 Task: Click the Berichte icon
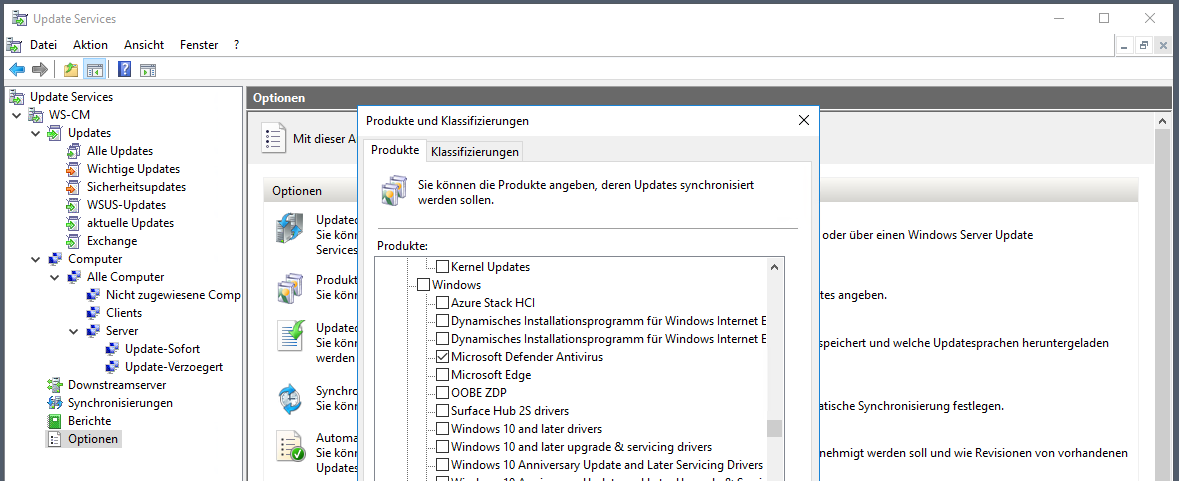point(54,421)
